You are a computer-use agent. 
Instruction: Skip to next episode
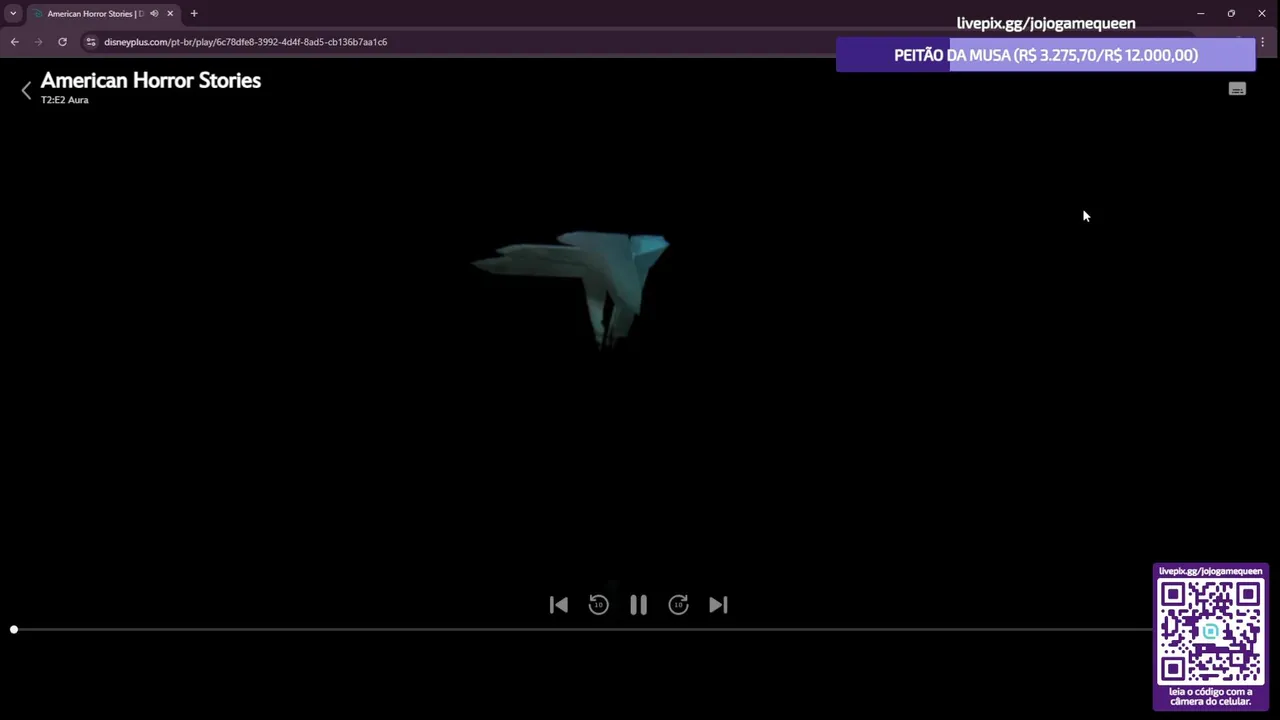point(718,604)
